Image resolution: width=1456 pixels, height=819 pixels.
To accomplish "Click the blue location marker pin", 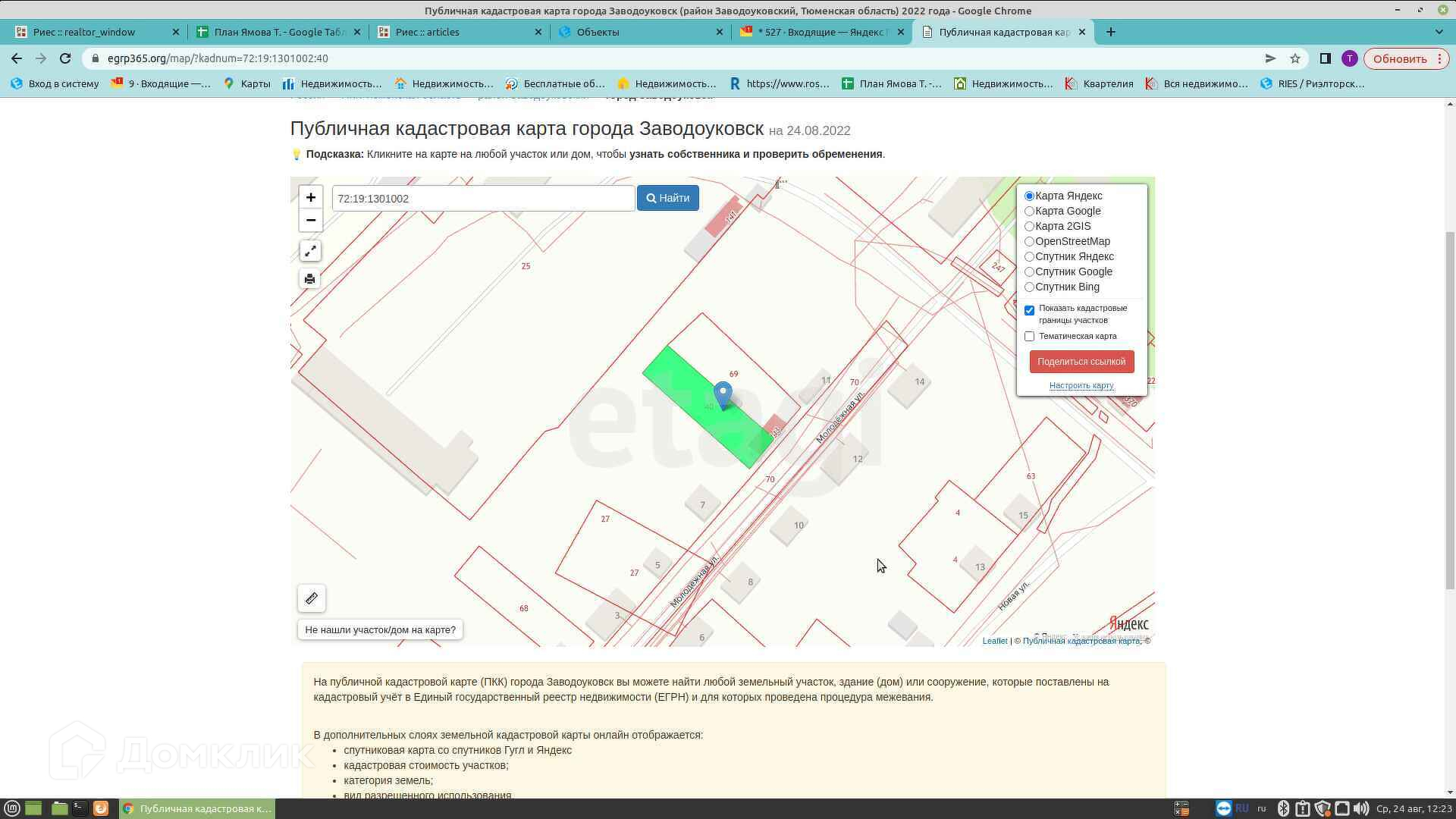I will [723, 394].
